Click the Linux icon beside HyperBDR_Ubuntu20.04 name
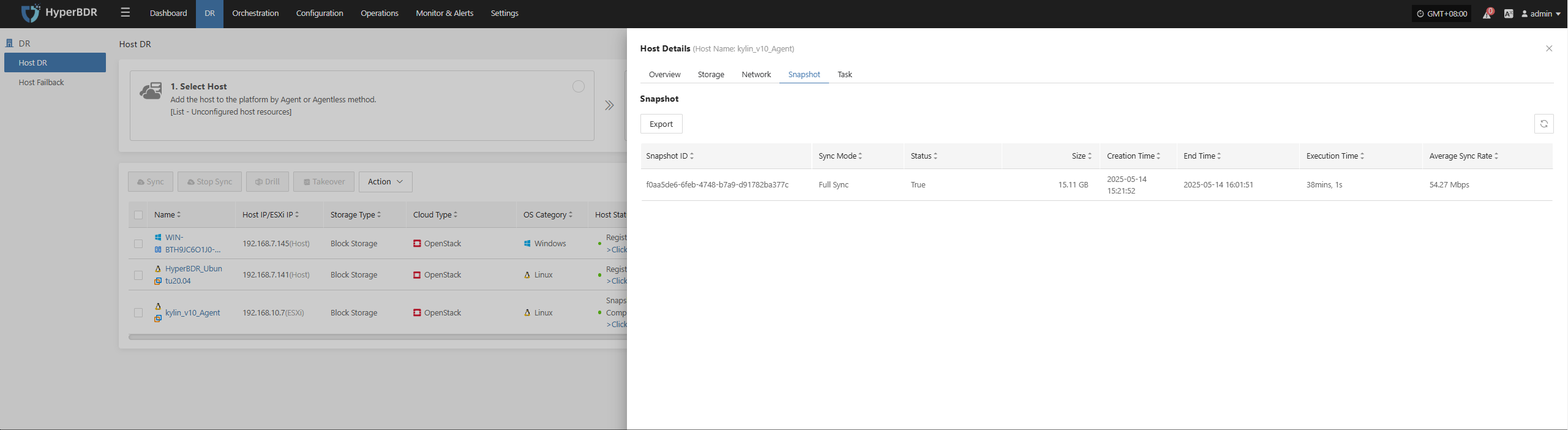The image size is (1568, 430). [x=158, y=268]
